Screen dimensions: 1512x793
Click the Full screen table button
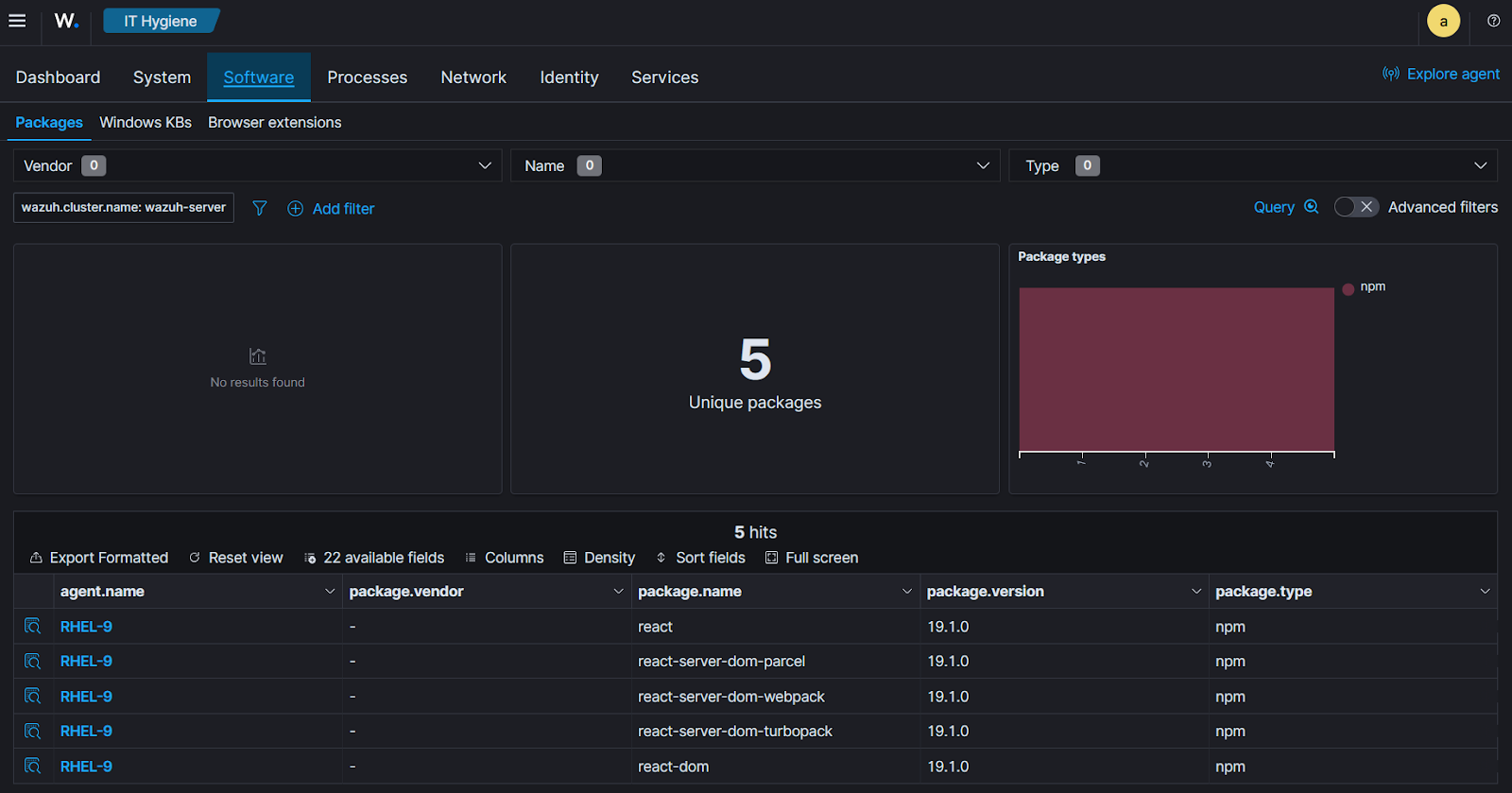click(x=812, y=558)
